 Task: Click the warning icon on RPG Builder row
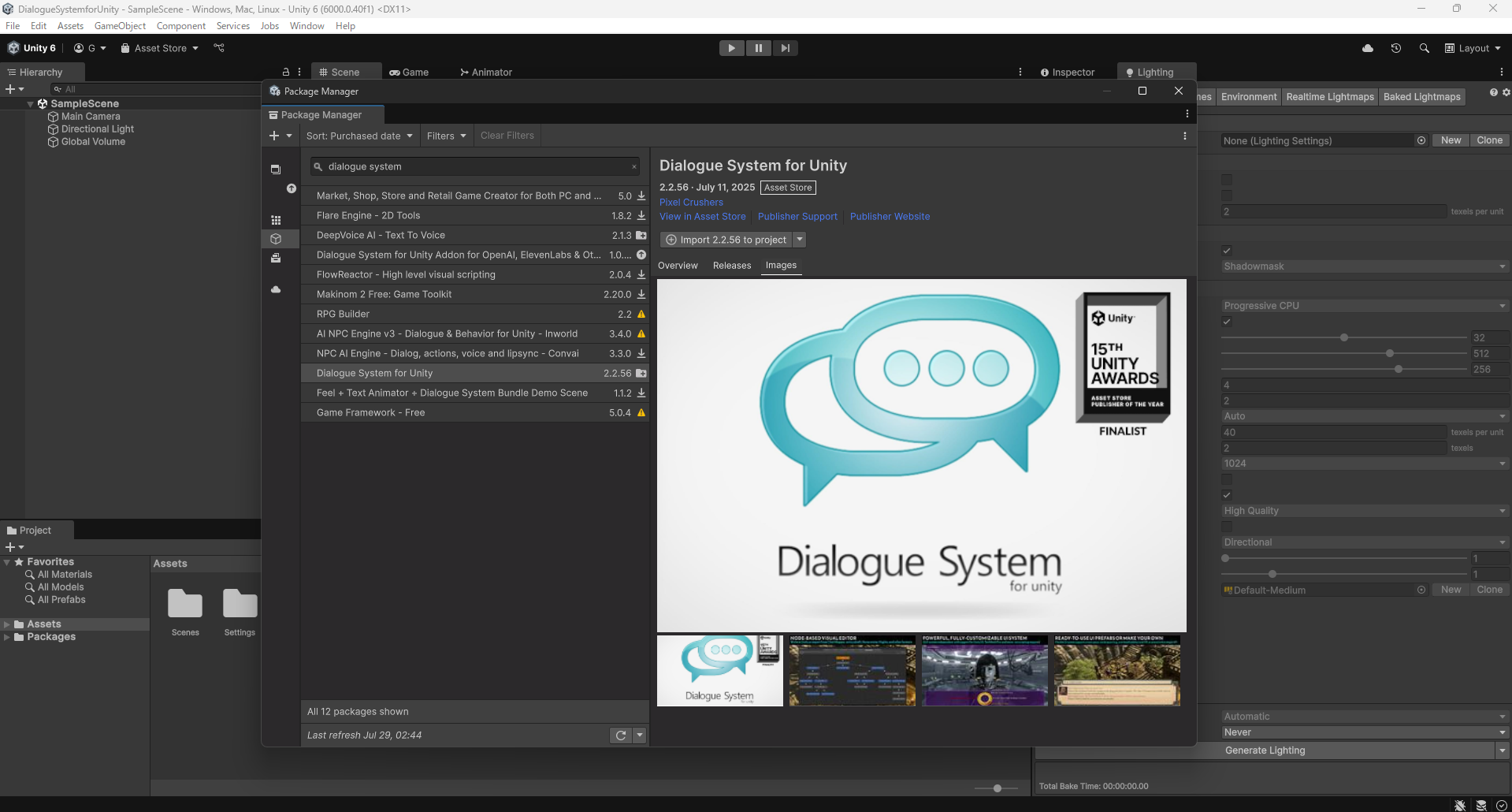coord(641,314)
